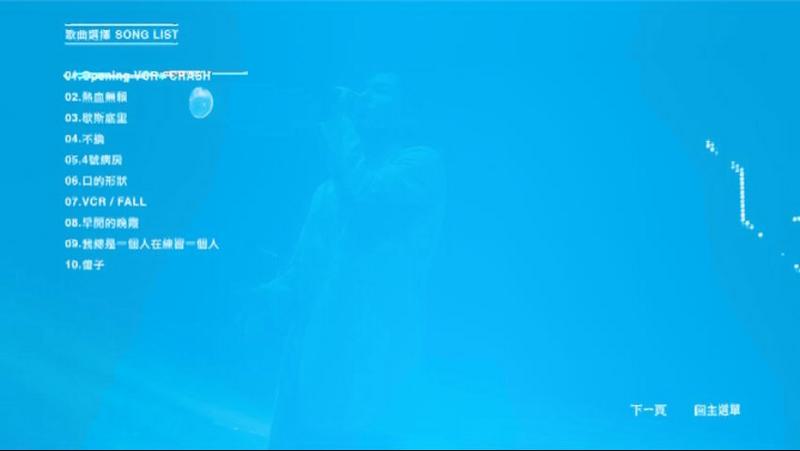Go to next page (下一頁)

click(x=648, y=410)
